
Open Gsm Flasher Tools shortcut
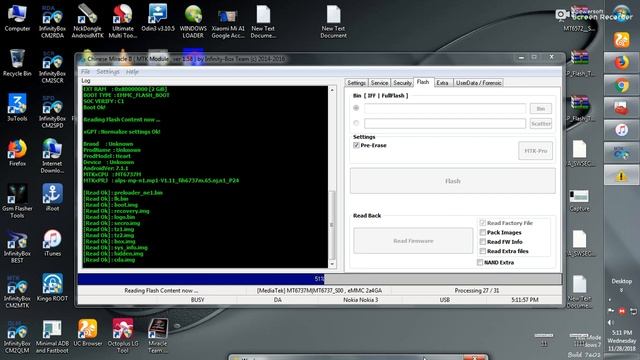[x=17, y=201]
